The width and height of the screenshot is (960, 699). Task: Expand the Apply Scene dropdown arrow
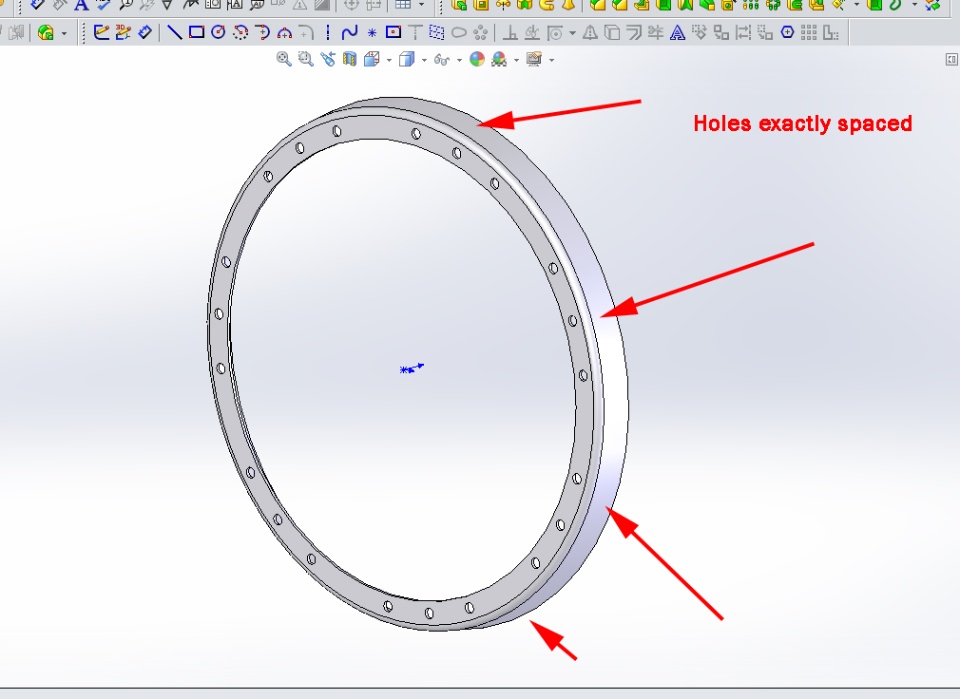tap(516, 60)
